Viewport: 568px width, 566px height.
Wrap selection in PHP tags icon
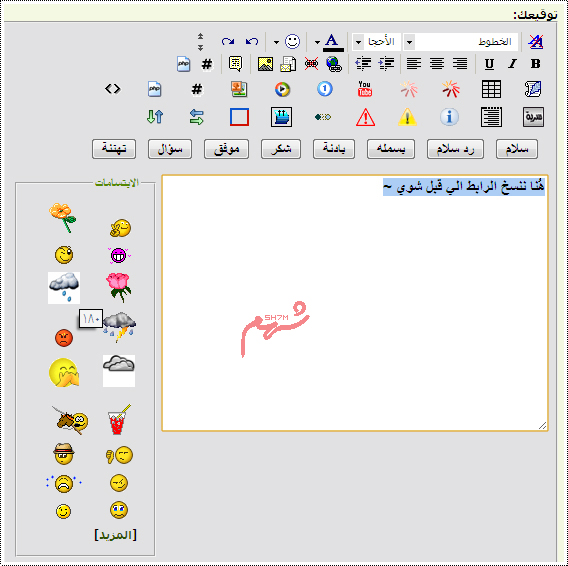(183, 64)
